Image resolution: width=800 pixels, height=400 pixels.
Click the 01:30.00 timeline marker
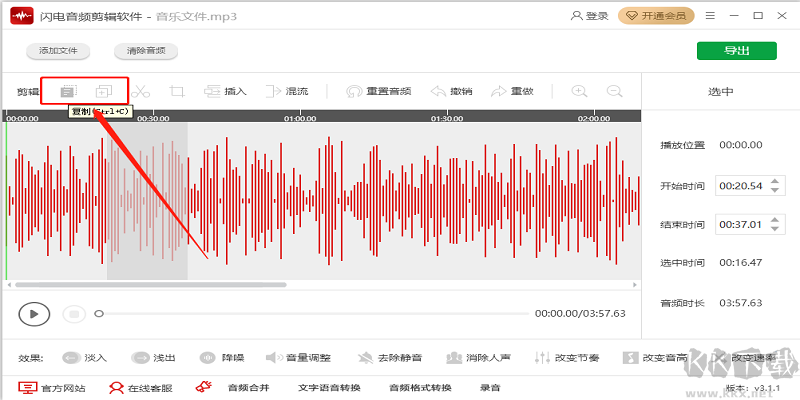pos(447,118)
